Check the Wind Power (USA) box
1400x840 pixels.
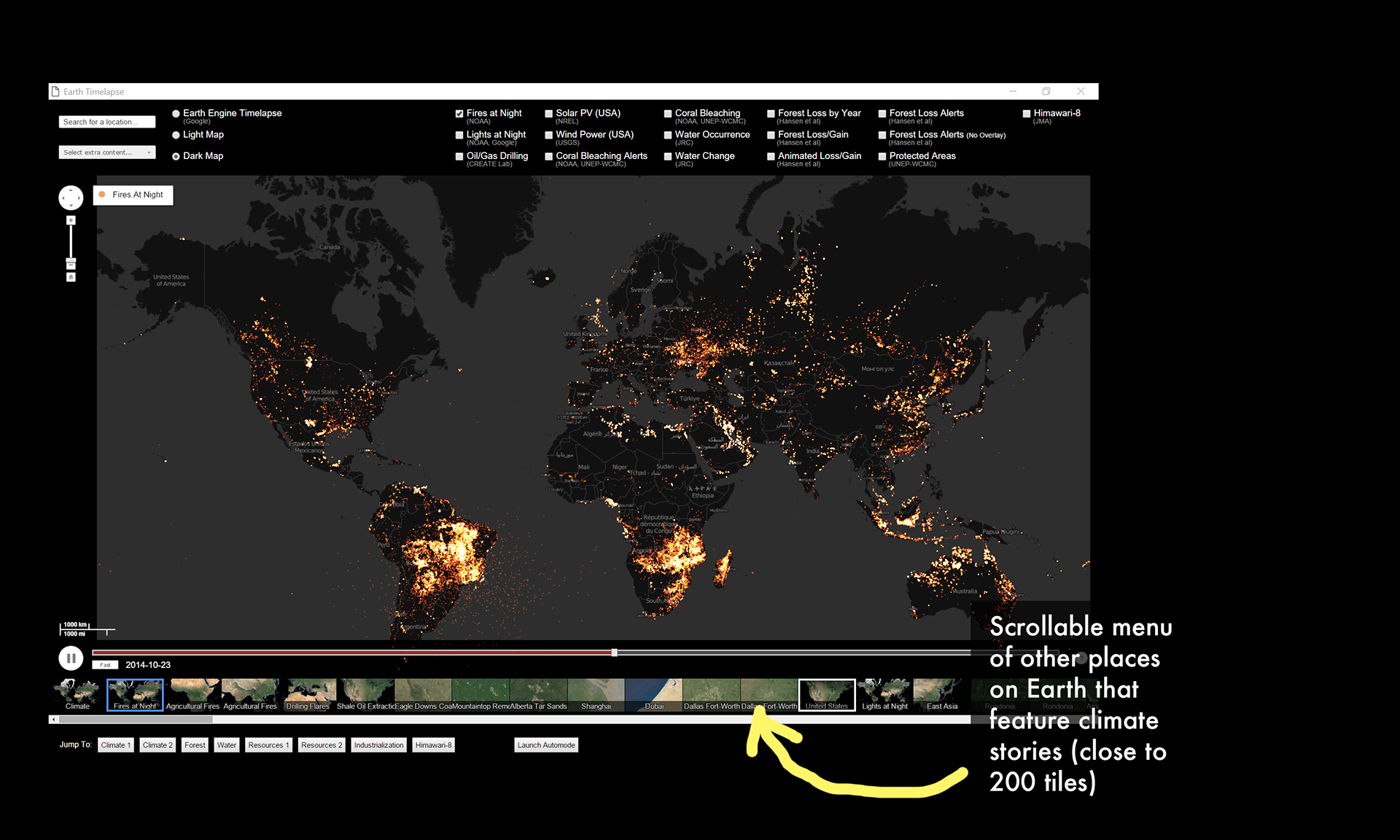549,135
